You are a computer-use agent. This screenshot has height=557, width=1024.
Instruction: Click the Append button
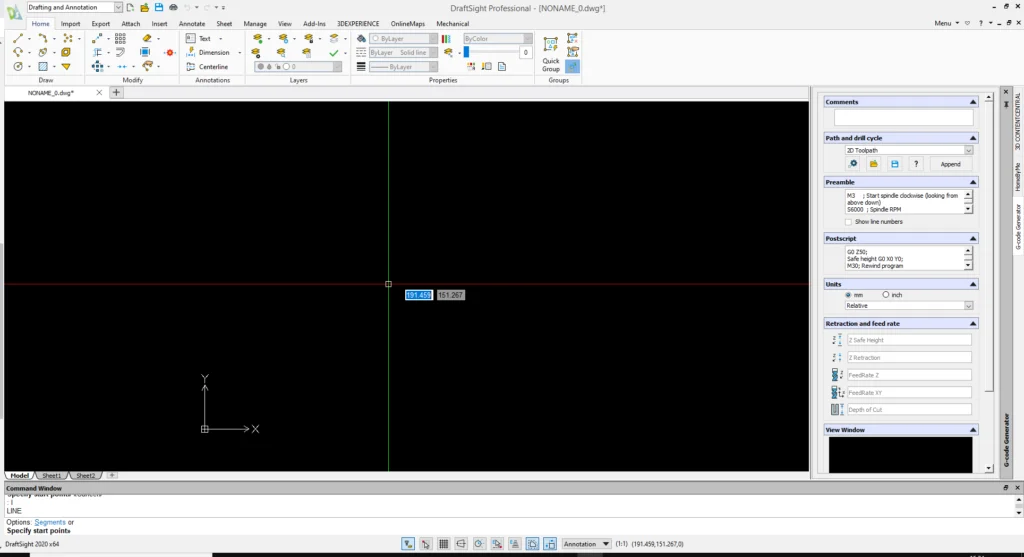tap(950, 163)
